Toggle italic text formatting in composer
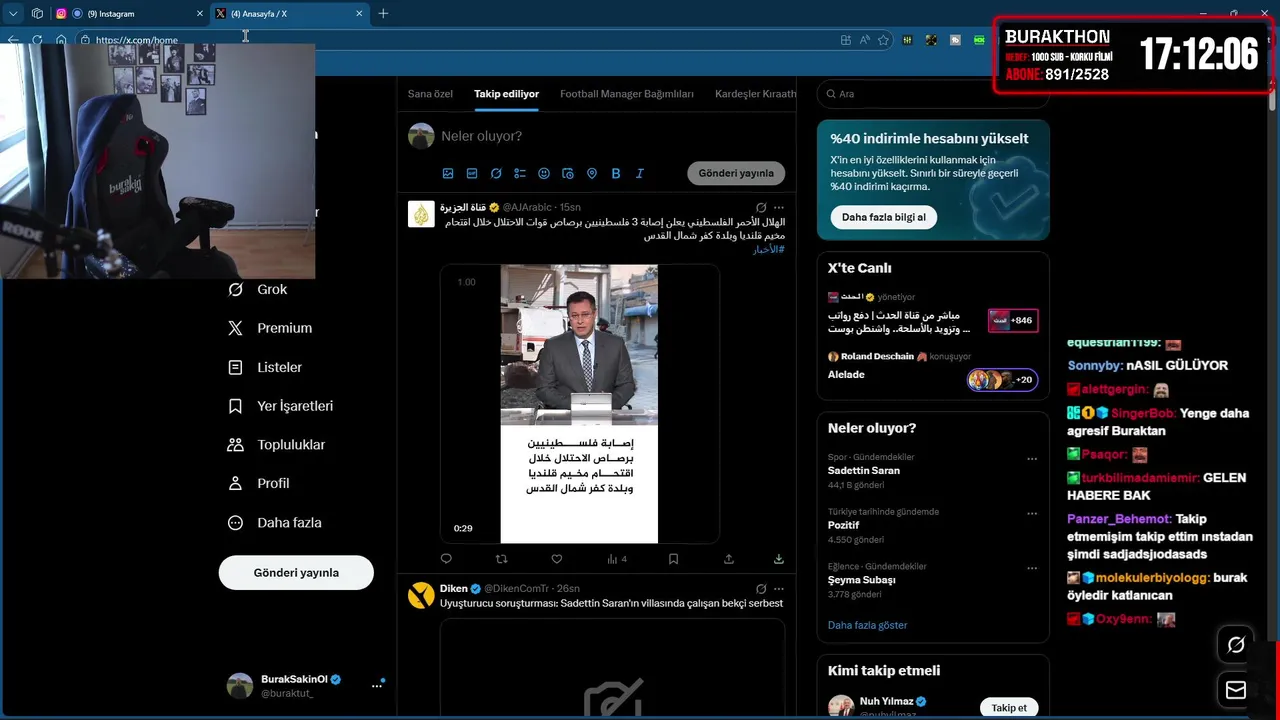1280x720 pixels. (640, 173)
